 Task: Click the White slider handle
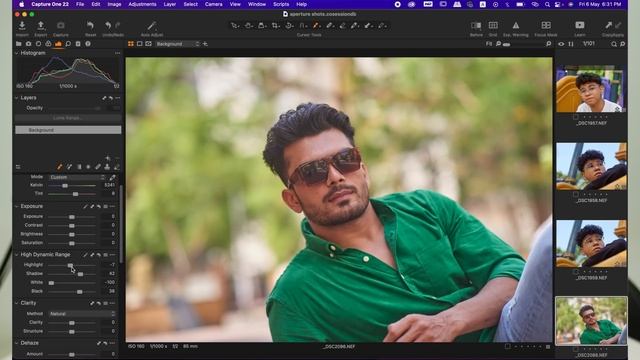tap(51, 282)
